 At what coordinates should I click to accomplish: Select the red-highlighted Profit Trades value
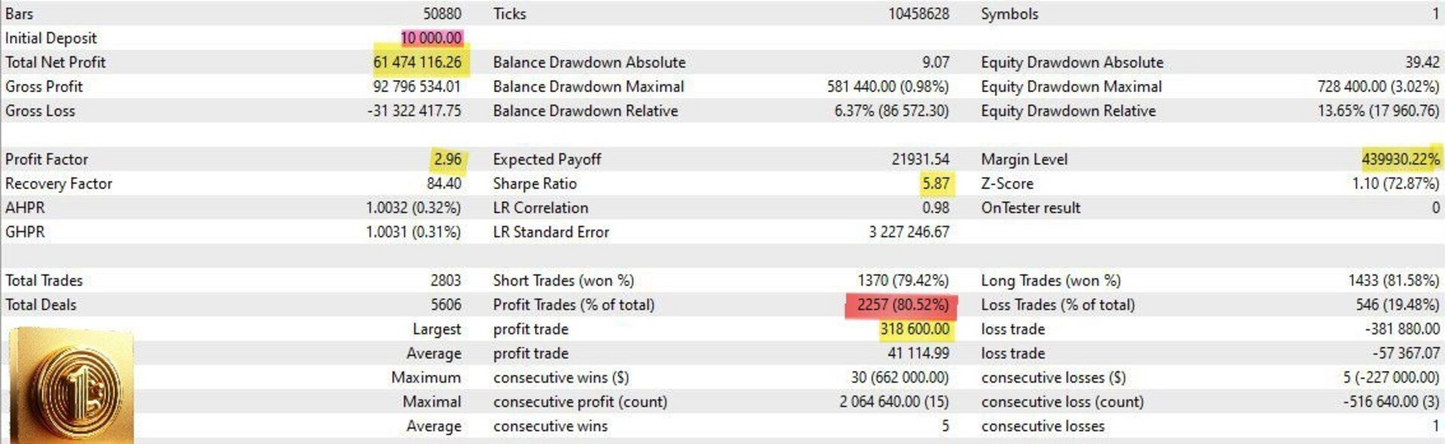(899, 305)
